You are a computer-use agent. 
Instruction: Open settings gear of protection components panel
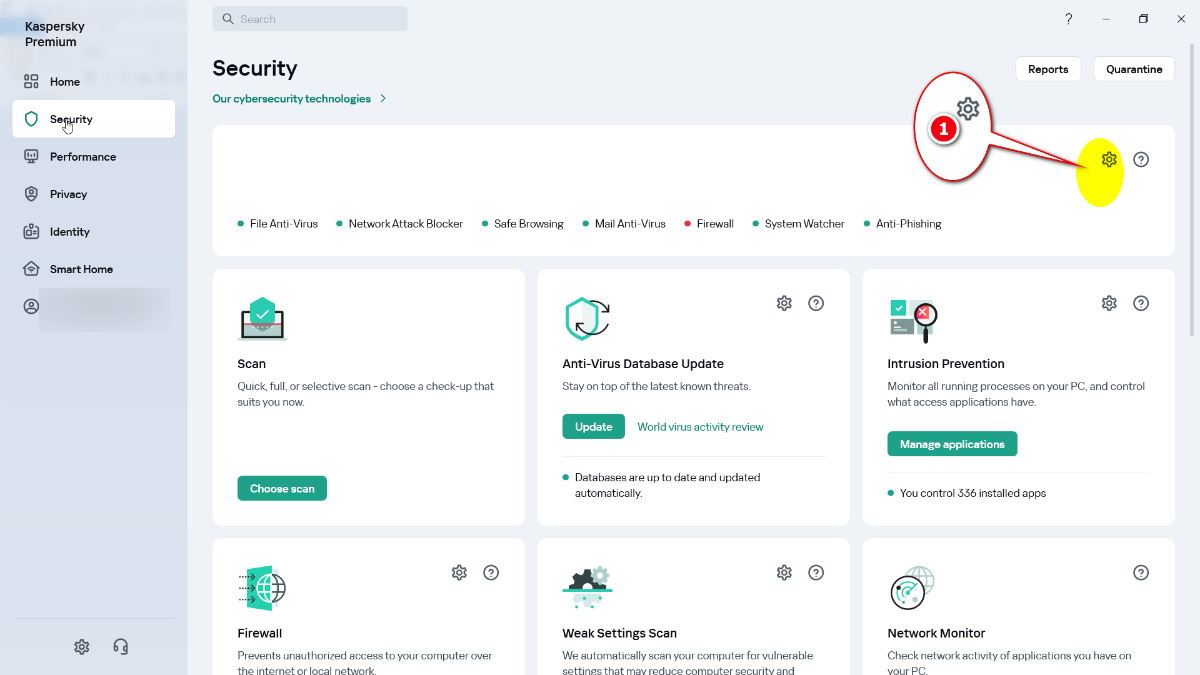[x=1109, y=159]
